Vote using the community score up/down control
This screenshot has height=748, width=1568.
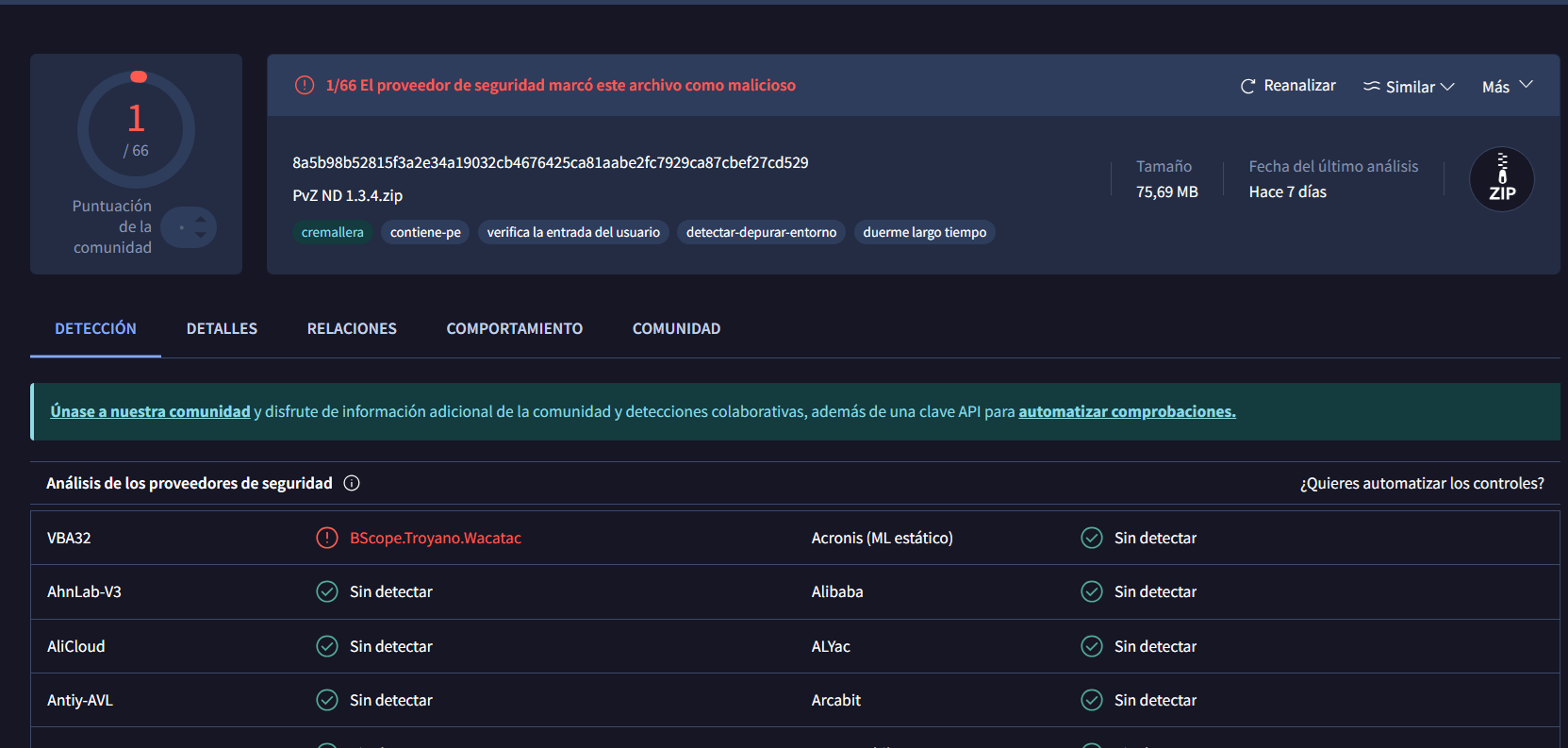[x=190, y=227]
